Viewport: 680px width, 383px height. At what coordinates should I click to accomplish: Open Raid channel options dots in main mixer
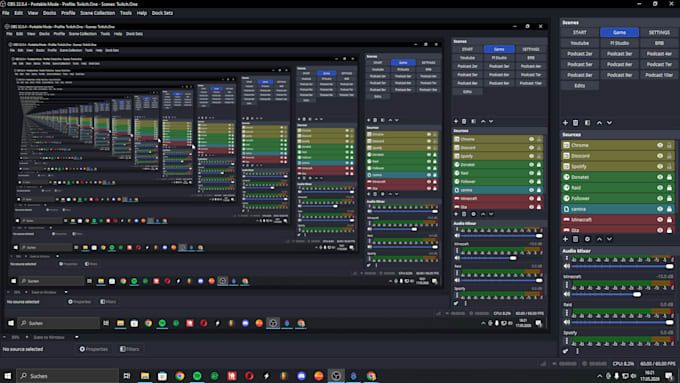pos(566,313)
